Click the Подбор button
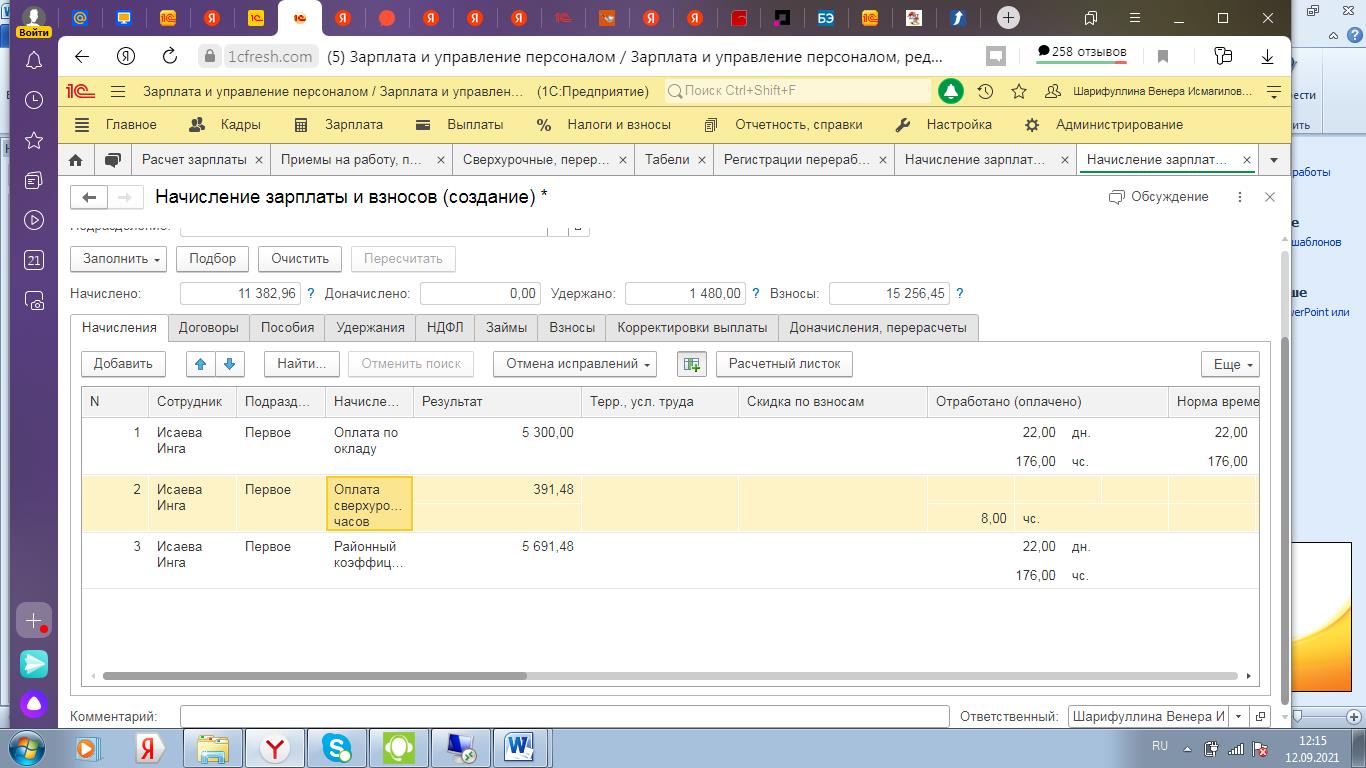The height and width of the screenshot is (768, 1366). (x=212, y=259)
